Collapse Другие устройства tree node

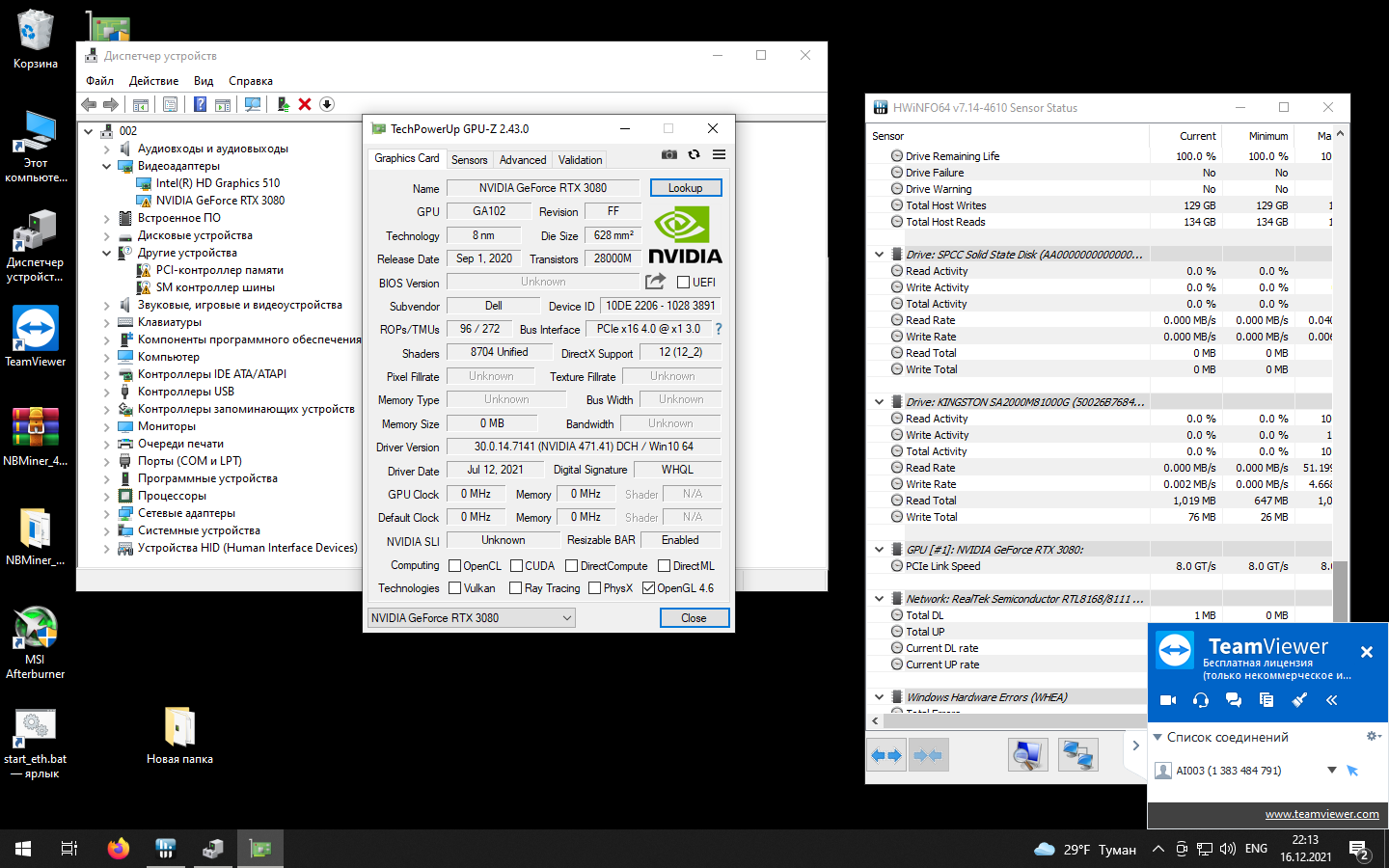106,253
